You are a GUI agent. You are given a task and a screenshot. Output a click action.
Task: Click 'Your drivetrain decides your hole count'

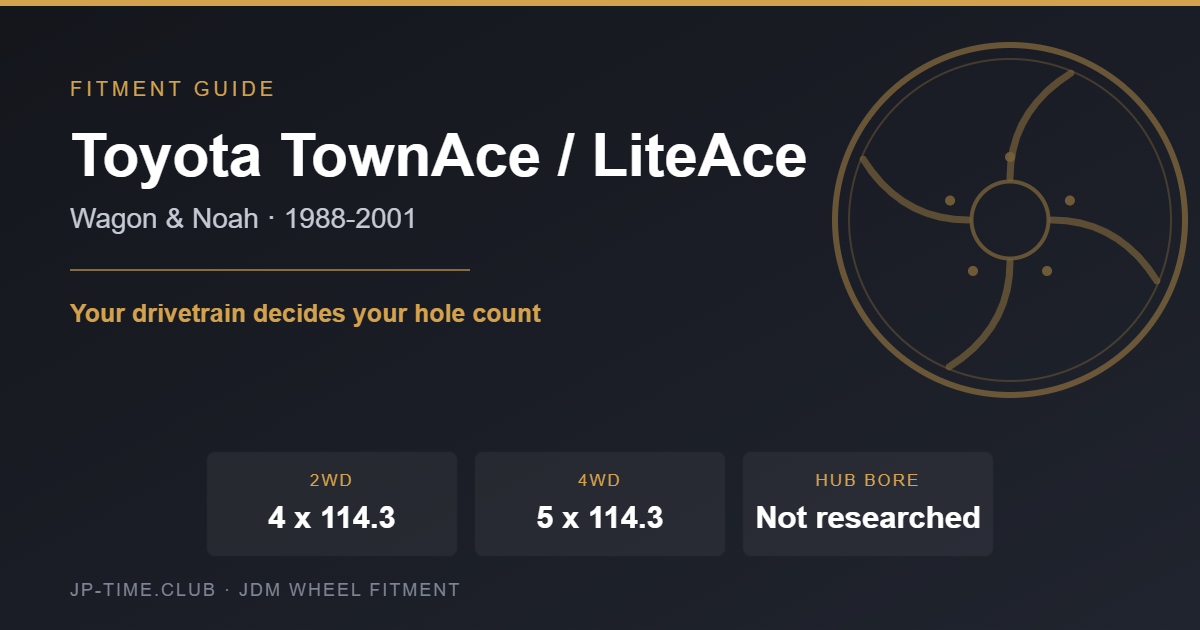click(305, 314)
